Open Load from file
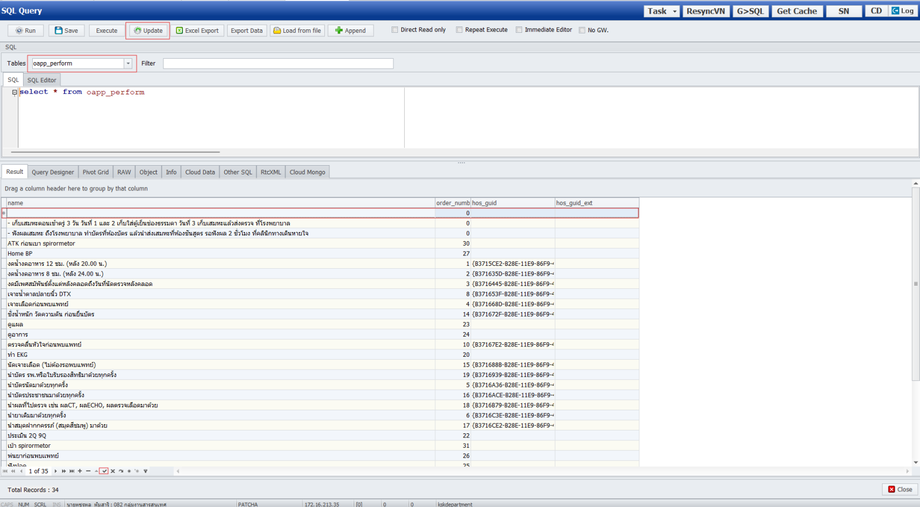 tap(297, 31)
